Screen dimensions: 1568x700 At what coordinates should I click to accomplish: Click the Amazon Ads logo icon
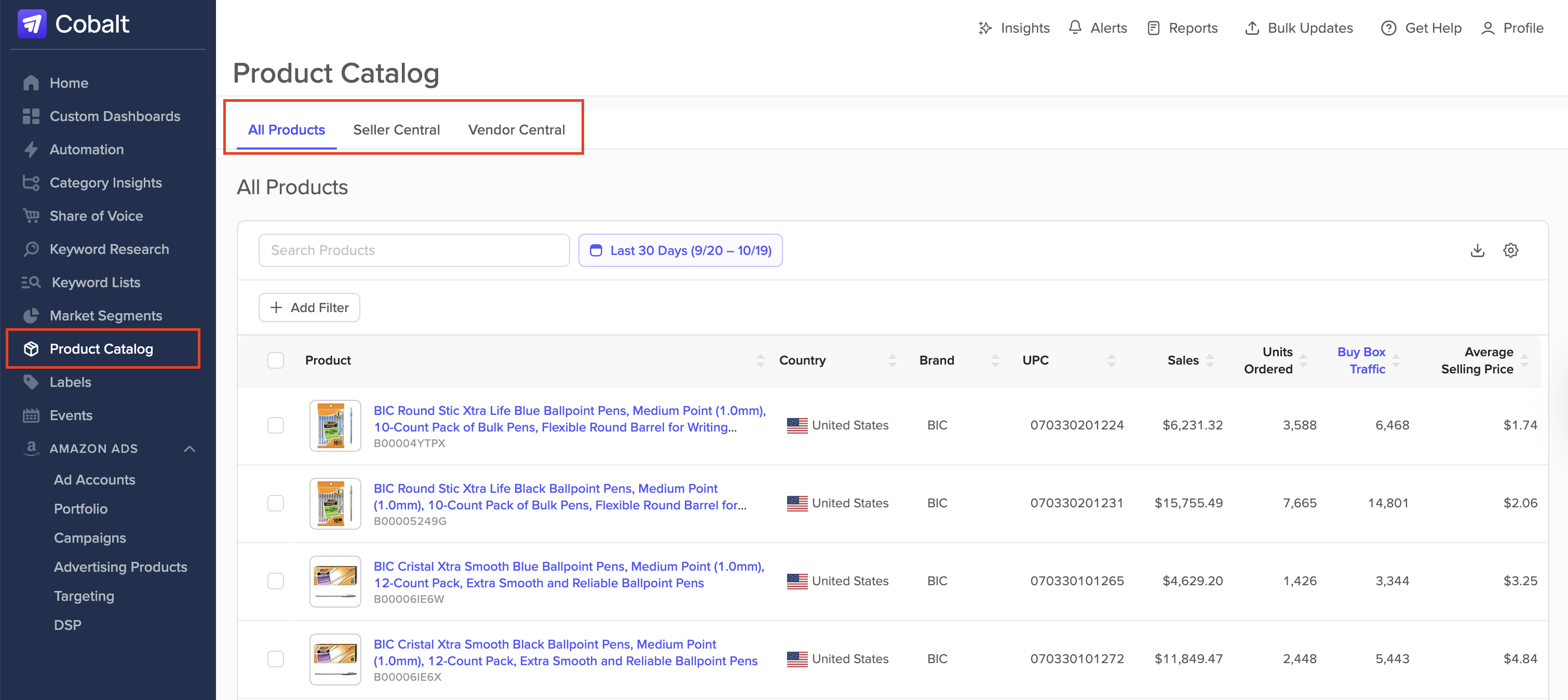click(x=31, y=449)
